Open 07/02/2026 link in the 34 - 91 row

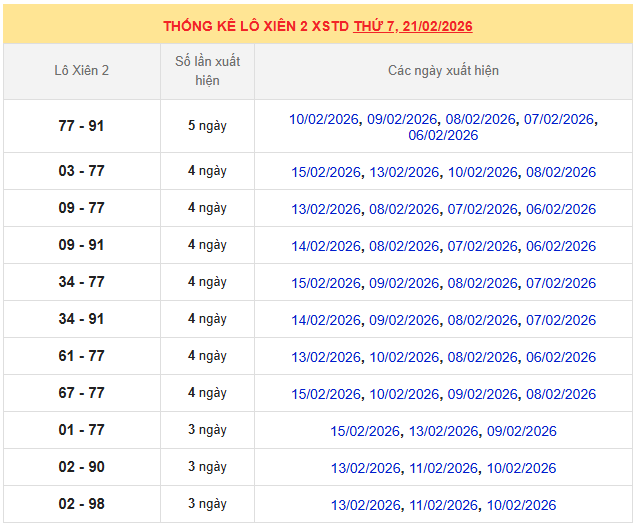[x=561, y=320]
